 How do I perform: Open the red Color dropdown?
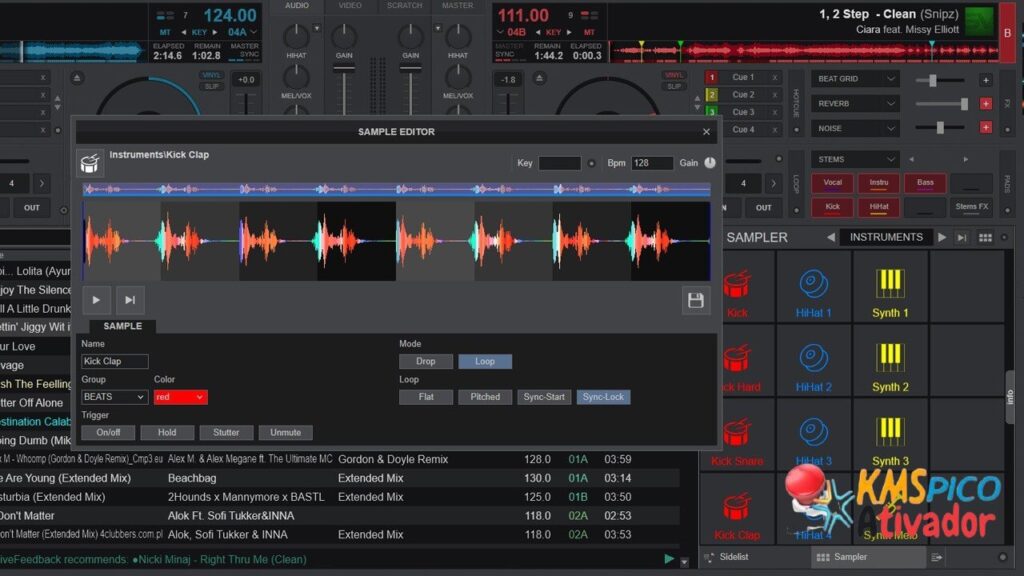tap(181, 396)
